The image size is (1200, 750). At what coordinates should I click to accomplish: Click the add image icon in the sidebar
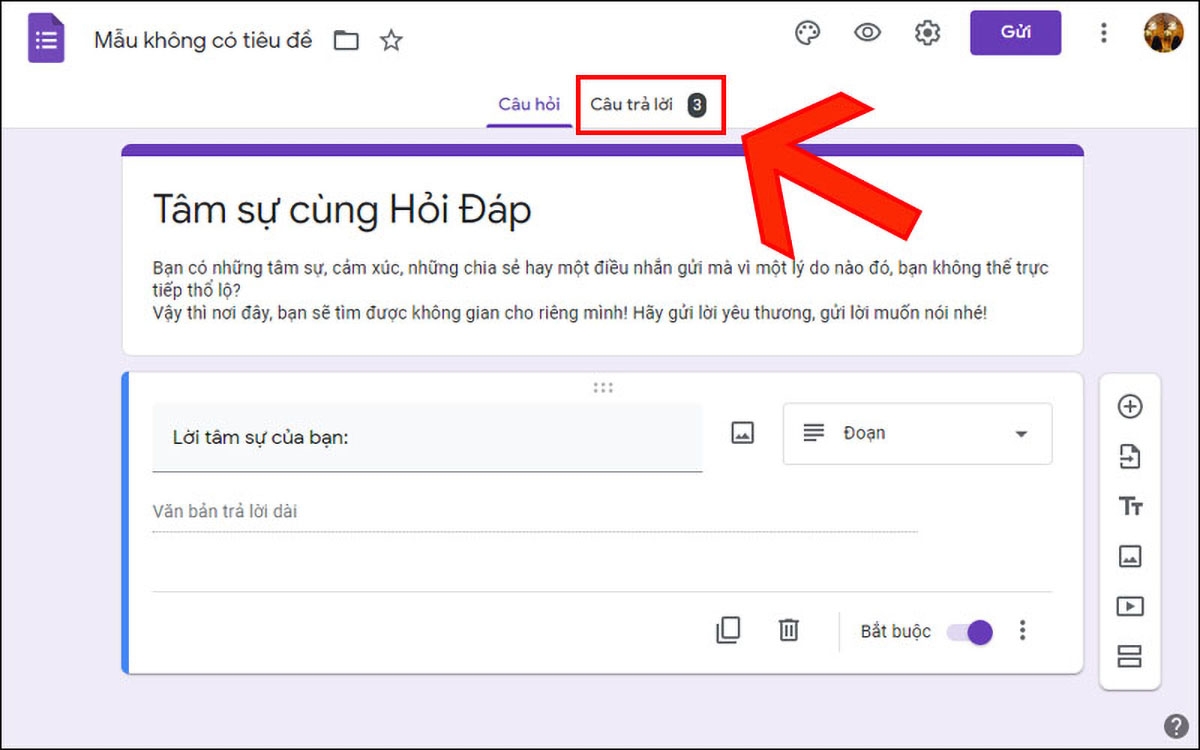click(x=1130, y=556)
